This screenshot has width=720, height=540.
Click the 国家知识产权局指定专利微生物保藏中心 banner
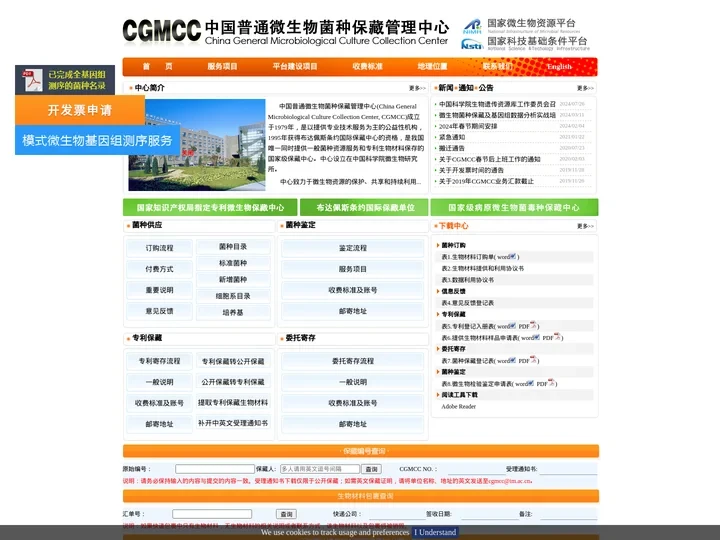pyautogui.click(x=210, y=208)
